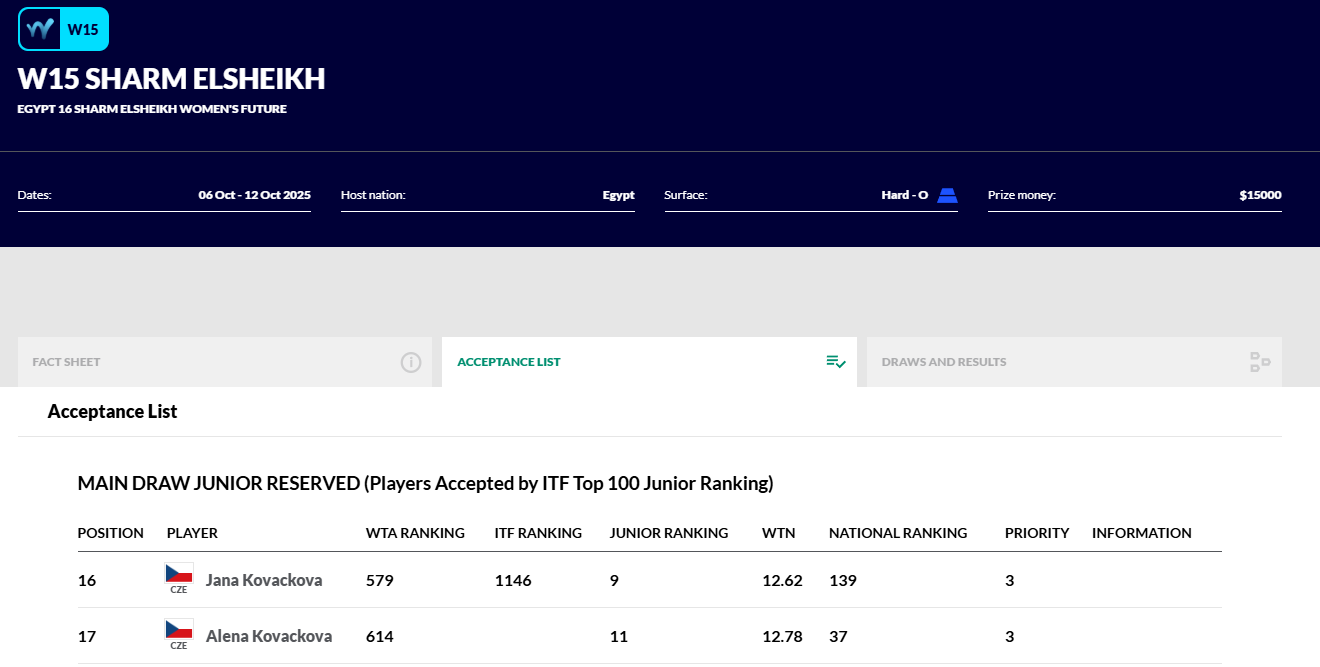Click the National Ranking column header

click(898, 533)
